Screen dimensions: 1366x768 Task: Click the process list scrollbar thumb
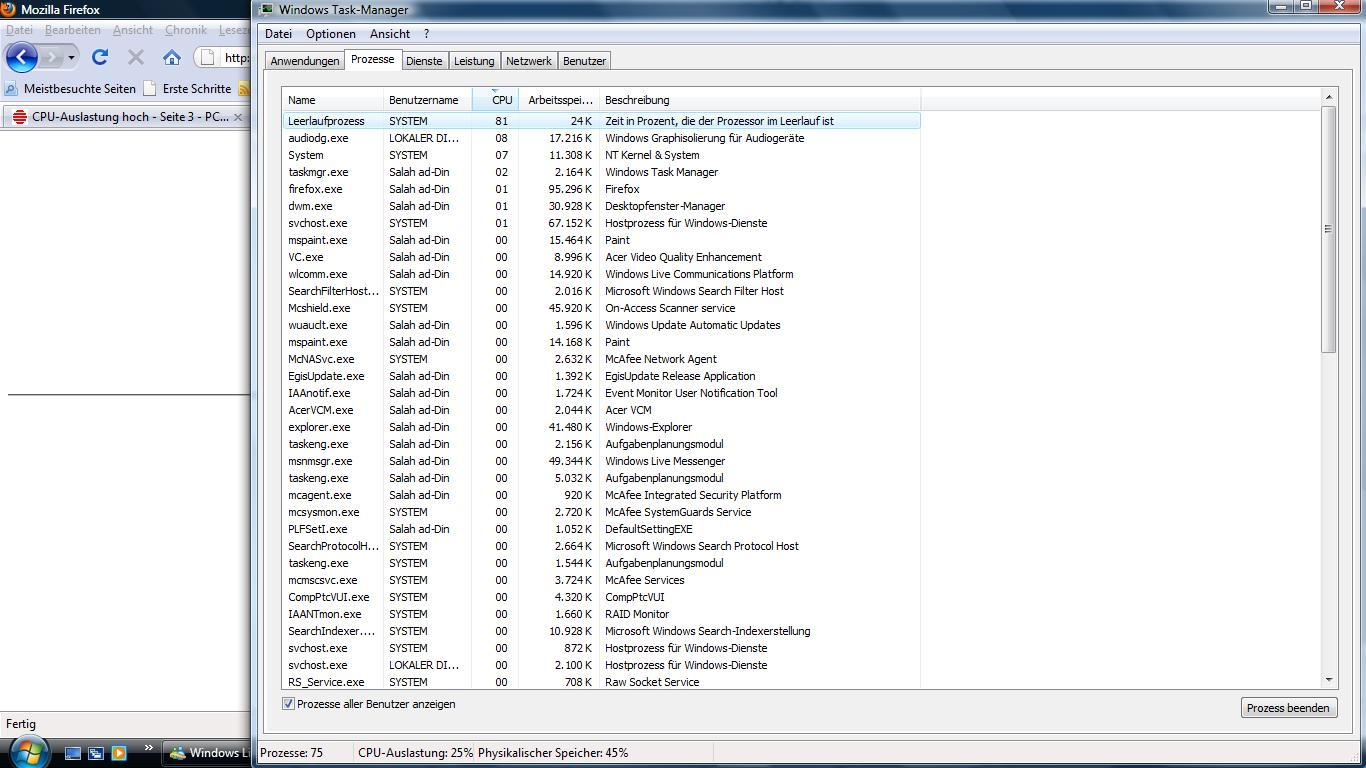[x=1329, y=229]
